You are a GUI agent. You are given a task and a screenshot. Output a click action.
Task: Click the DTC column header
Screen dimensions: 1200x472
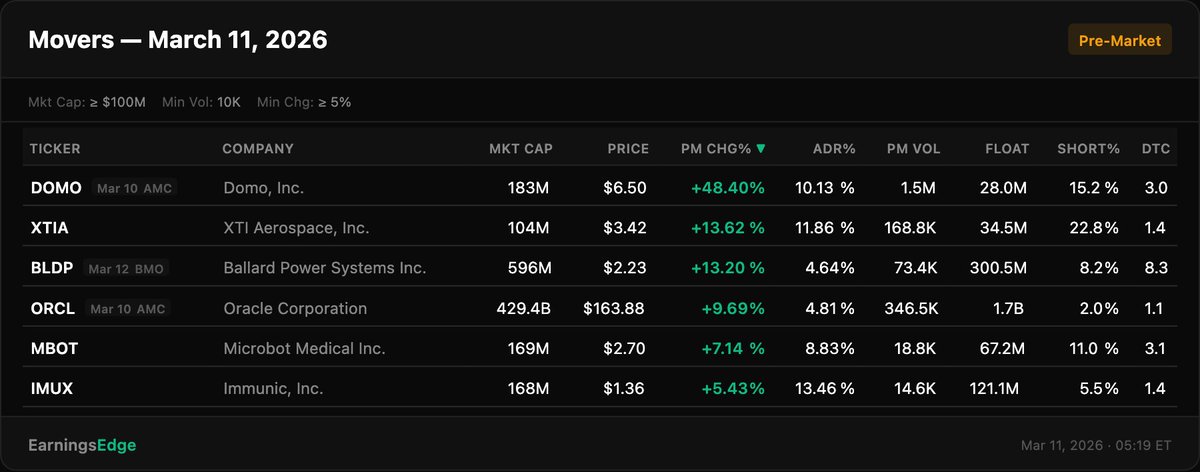[x=1156, y=149]
